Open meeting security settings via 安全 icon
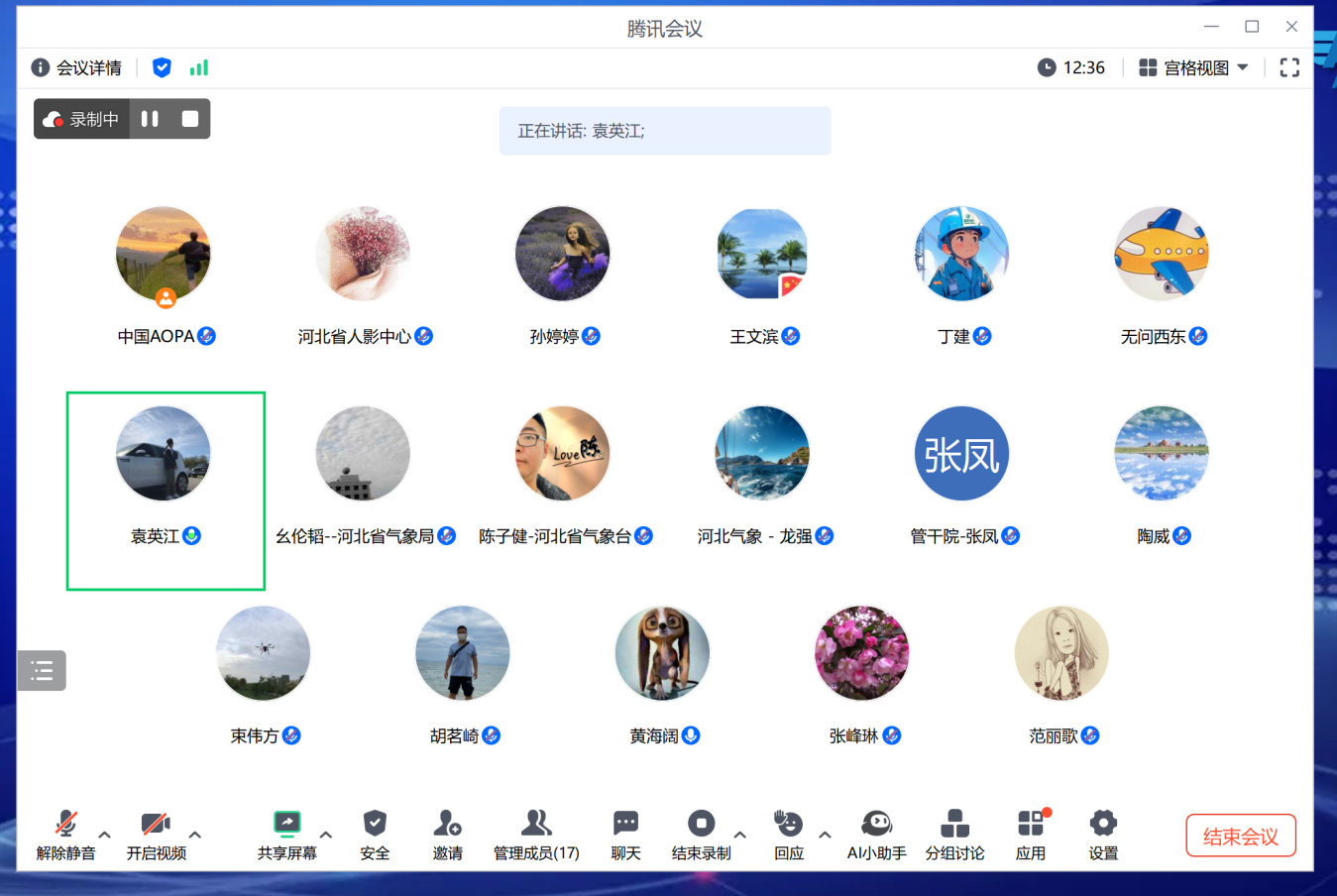The height and width of the screenshot is (896, 1337). (375, 833)
